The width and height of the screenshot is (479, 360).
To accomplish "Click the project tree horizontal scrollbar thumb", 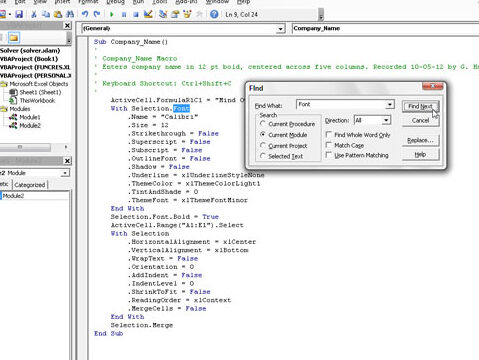I will tap(25, 147).
